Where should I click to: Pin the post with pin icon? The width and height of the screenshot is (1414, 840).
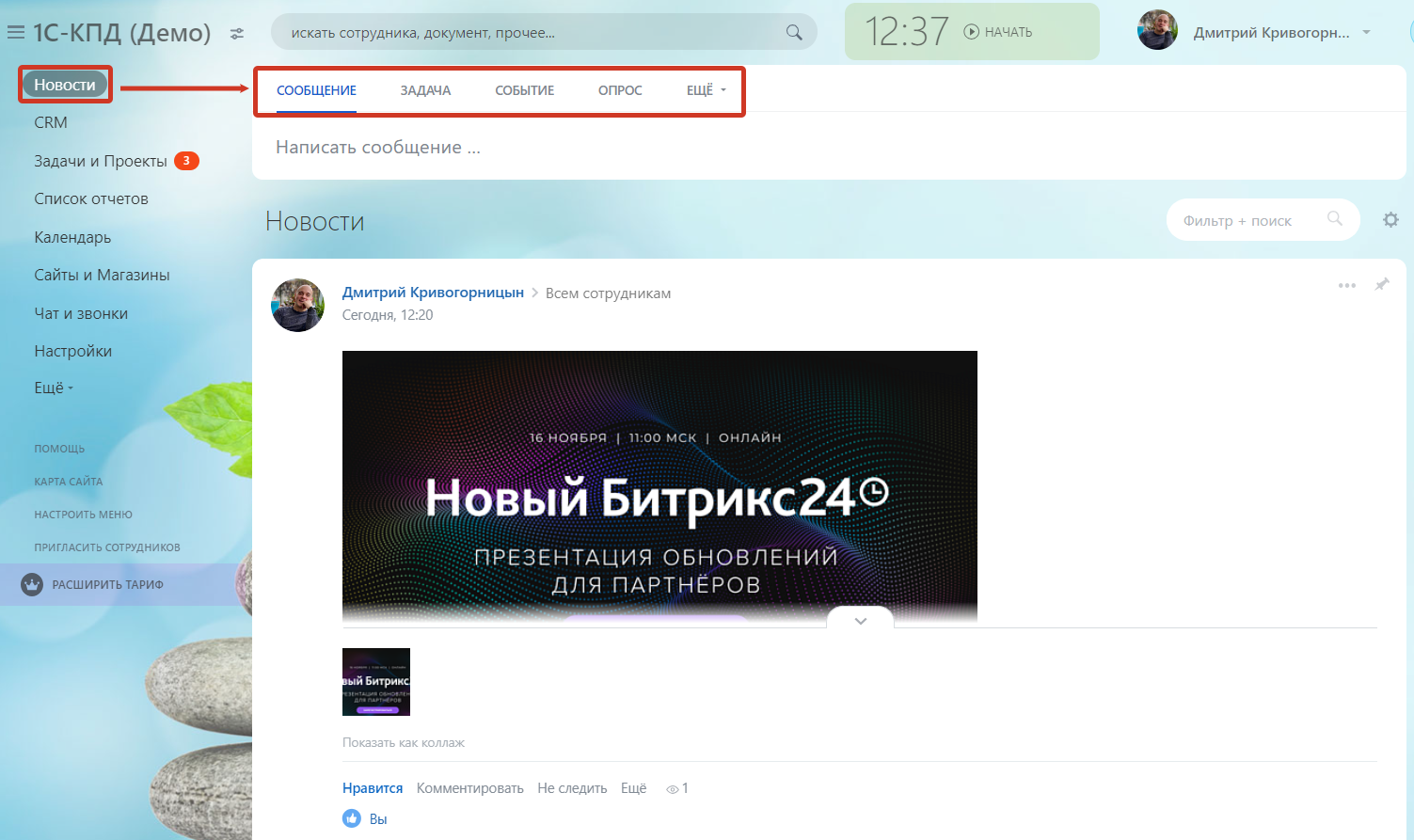pos(1382,284)
